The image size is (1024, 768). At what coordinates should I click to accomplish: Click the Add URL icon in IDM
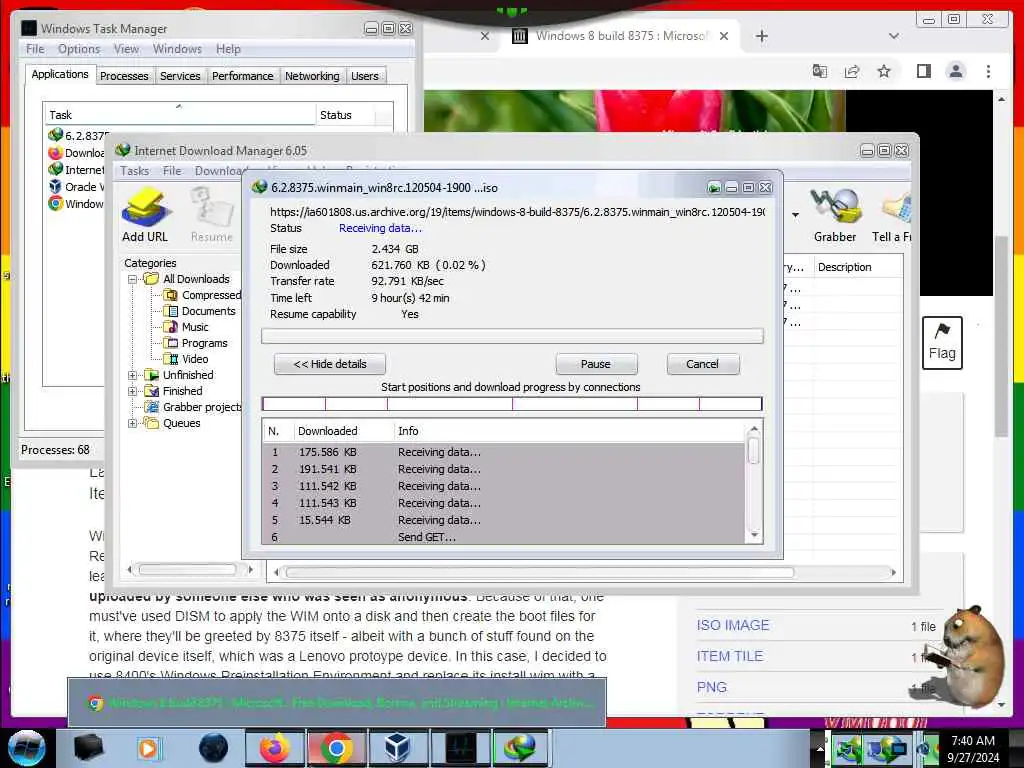(x=145, y=208)
